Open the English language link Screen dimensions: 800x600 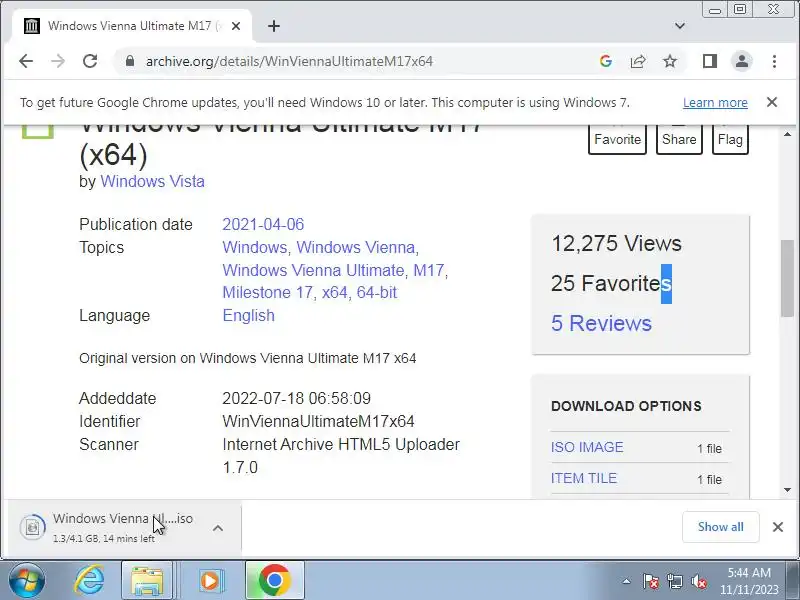coord(248,315)
